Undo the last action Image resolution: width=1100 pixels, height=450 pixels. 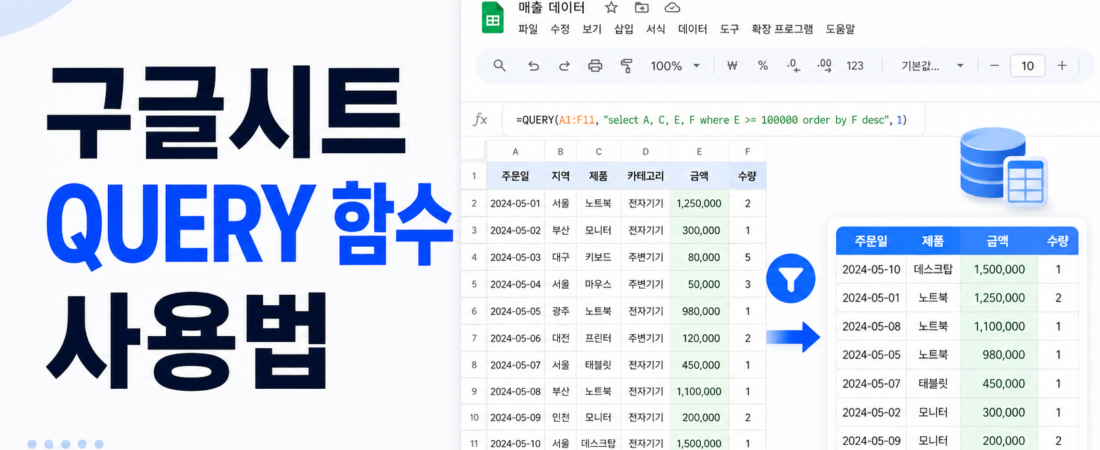coord(534,65)
